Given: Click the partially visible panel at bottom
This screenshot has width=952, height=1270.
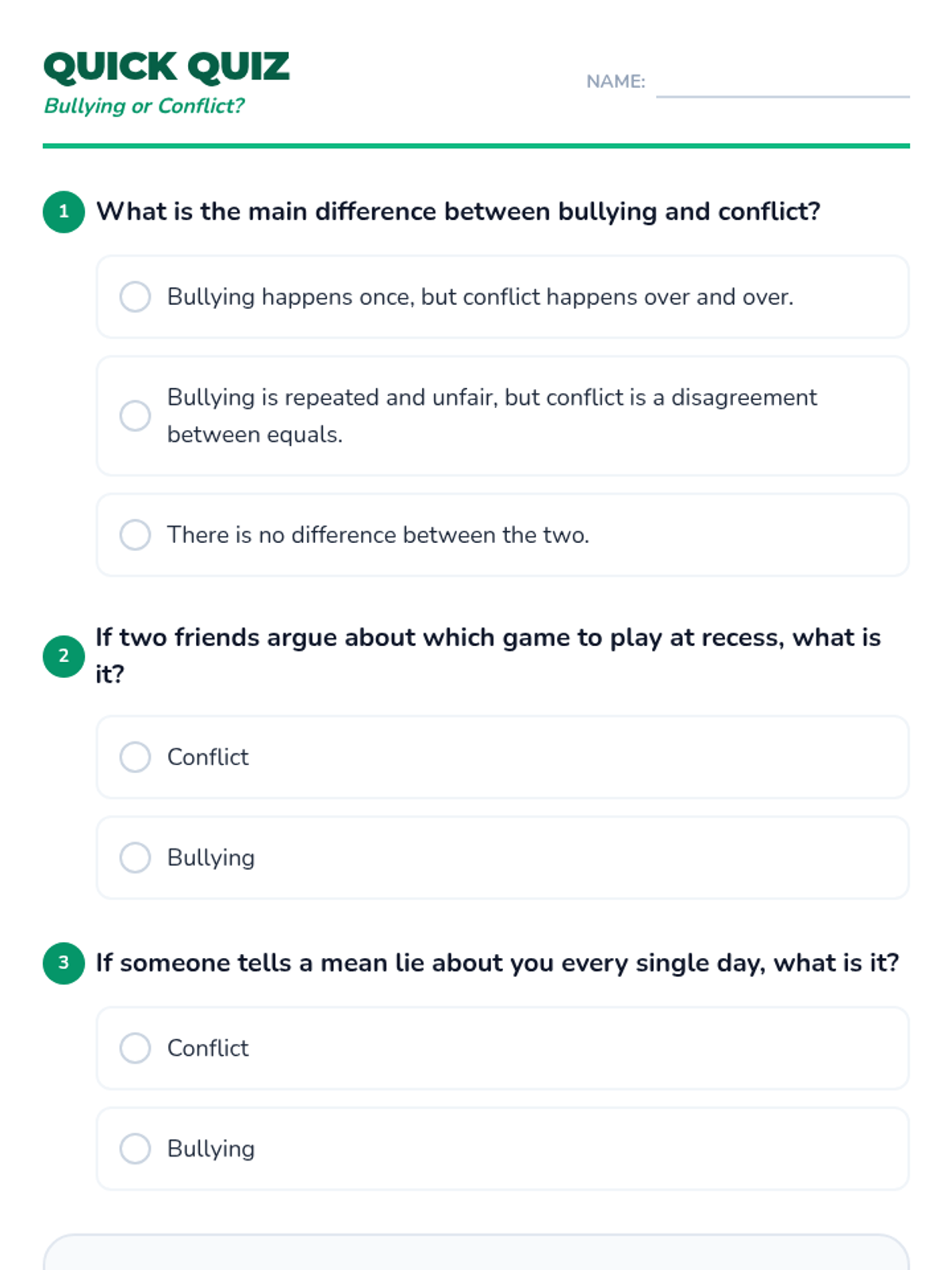Looking at the screenshot, I should pyautogui.click(x=476, y=1253).
